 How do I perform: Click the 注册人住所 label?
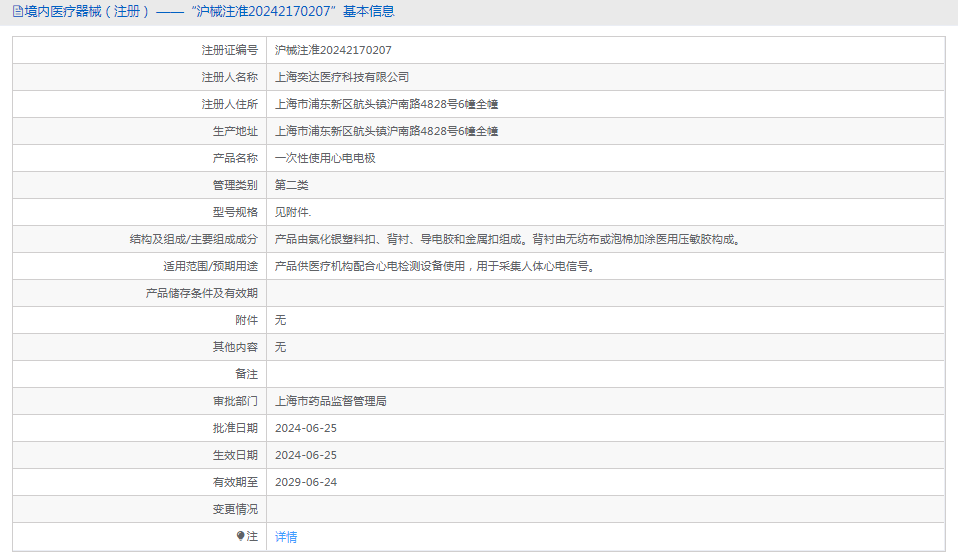(230, 104)
